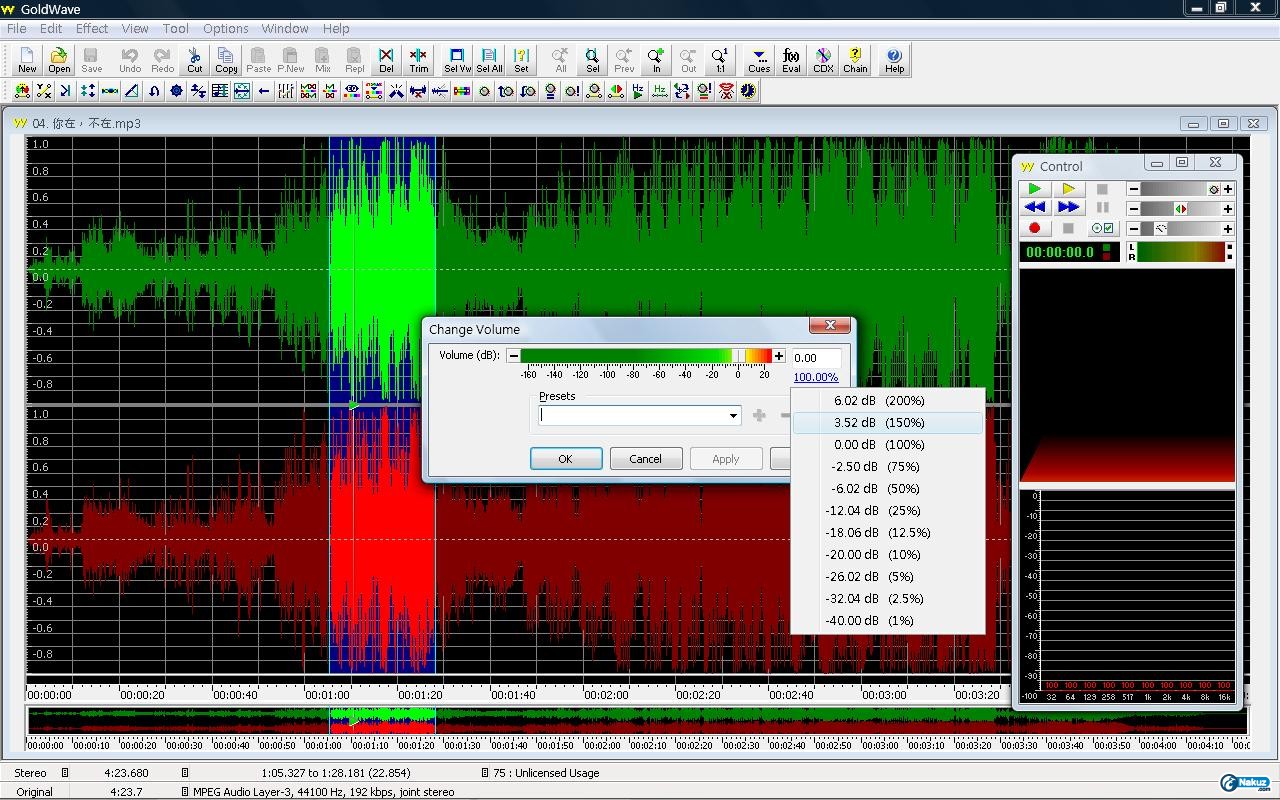The height and width of the screenshot is (800, 1280).
Task: Copy the selection using the Copy icon
Action: tap(226, 60)
